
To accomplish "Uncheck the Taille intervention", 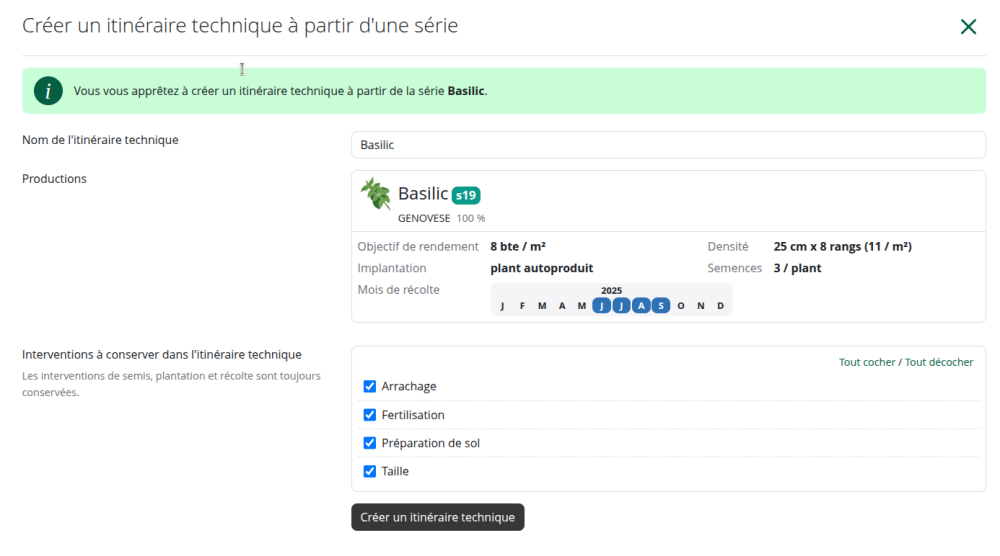I will tap(370, 471).
